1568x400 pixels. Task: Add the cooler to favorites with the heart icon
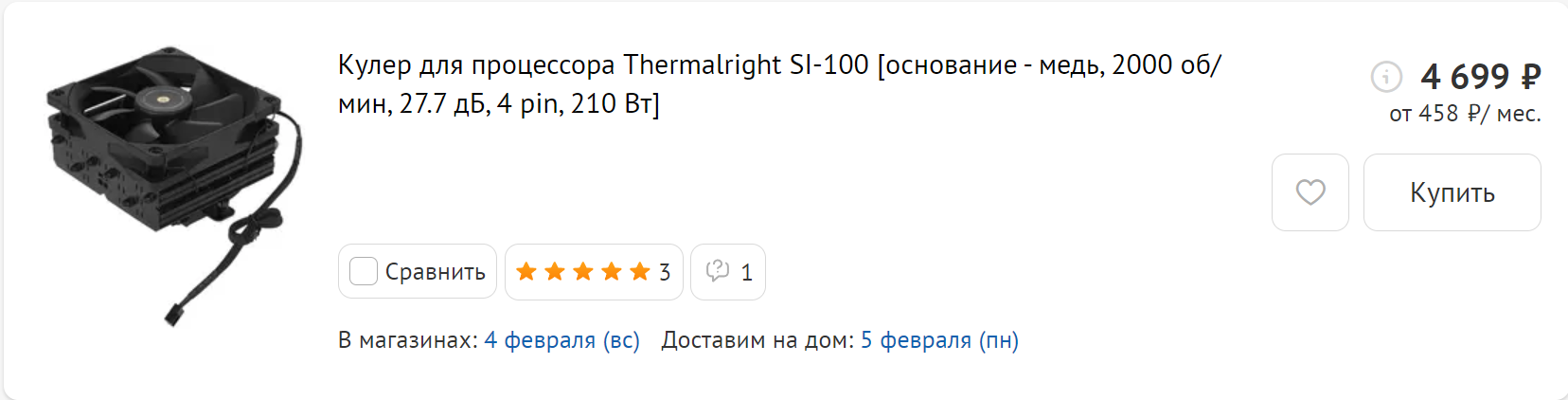click(x=1310, y=192)
